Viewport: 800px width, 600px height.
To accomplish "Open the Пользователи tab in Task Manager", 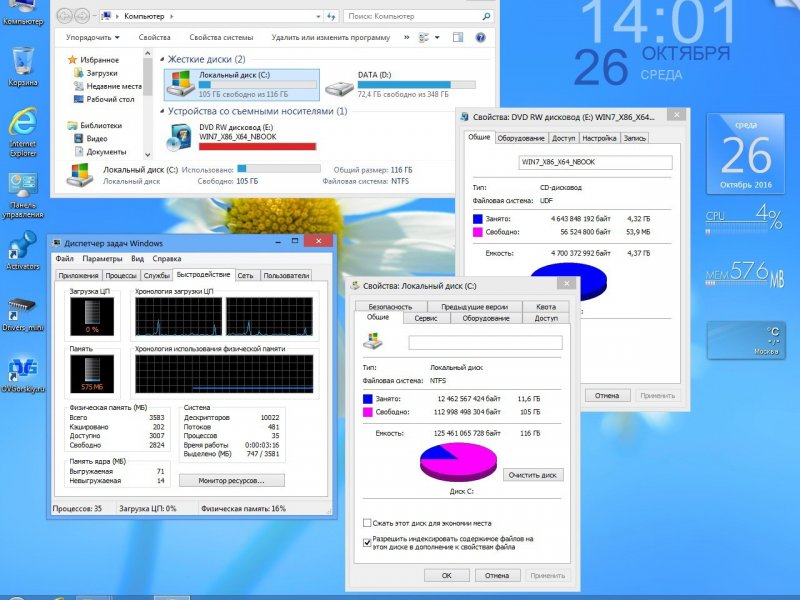I will click(x=286, y=276).
